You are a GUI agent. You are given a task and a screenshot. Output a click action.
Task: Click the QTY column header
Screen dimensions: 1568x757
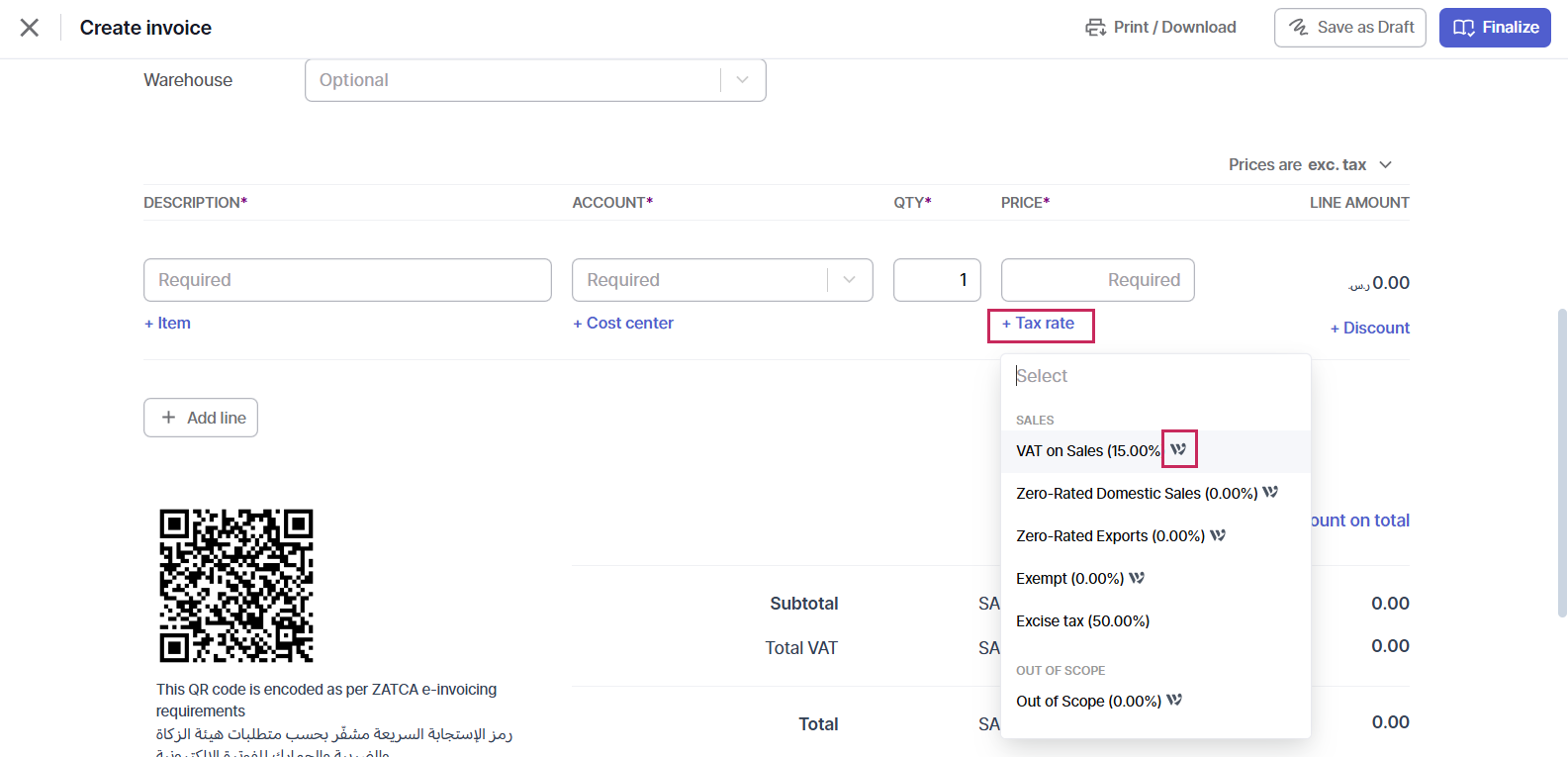tap(912, 202)
